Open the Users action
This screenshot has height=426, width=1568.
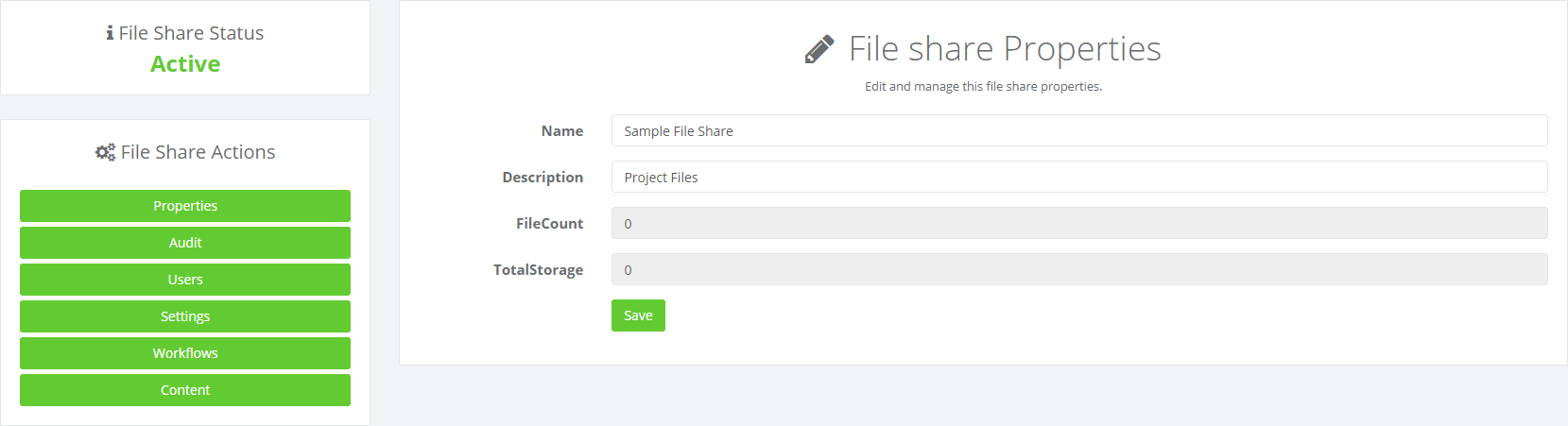[185, 280]
